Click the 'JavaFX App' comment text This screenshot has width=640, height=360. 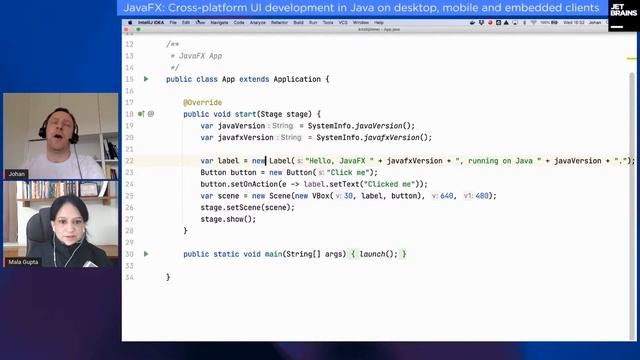tap(200, 56)
